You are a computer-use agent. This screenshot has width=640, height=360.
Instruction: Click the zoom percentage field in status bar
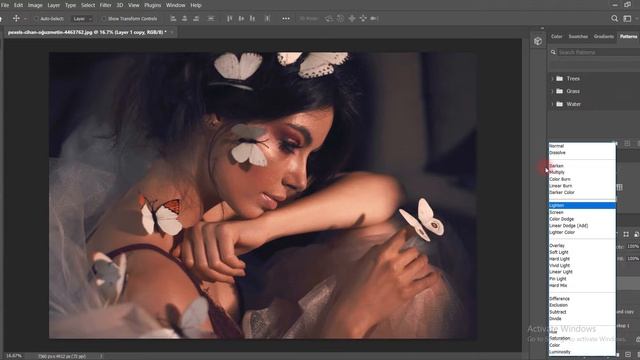pos(14,356)
